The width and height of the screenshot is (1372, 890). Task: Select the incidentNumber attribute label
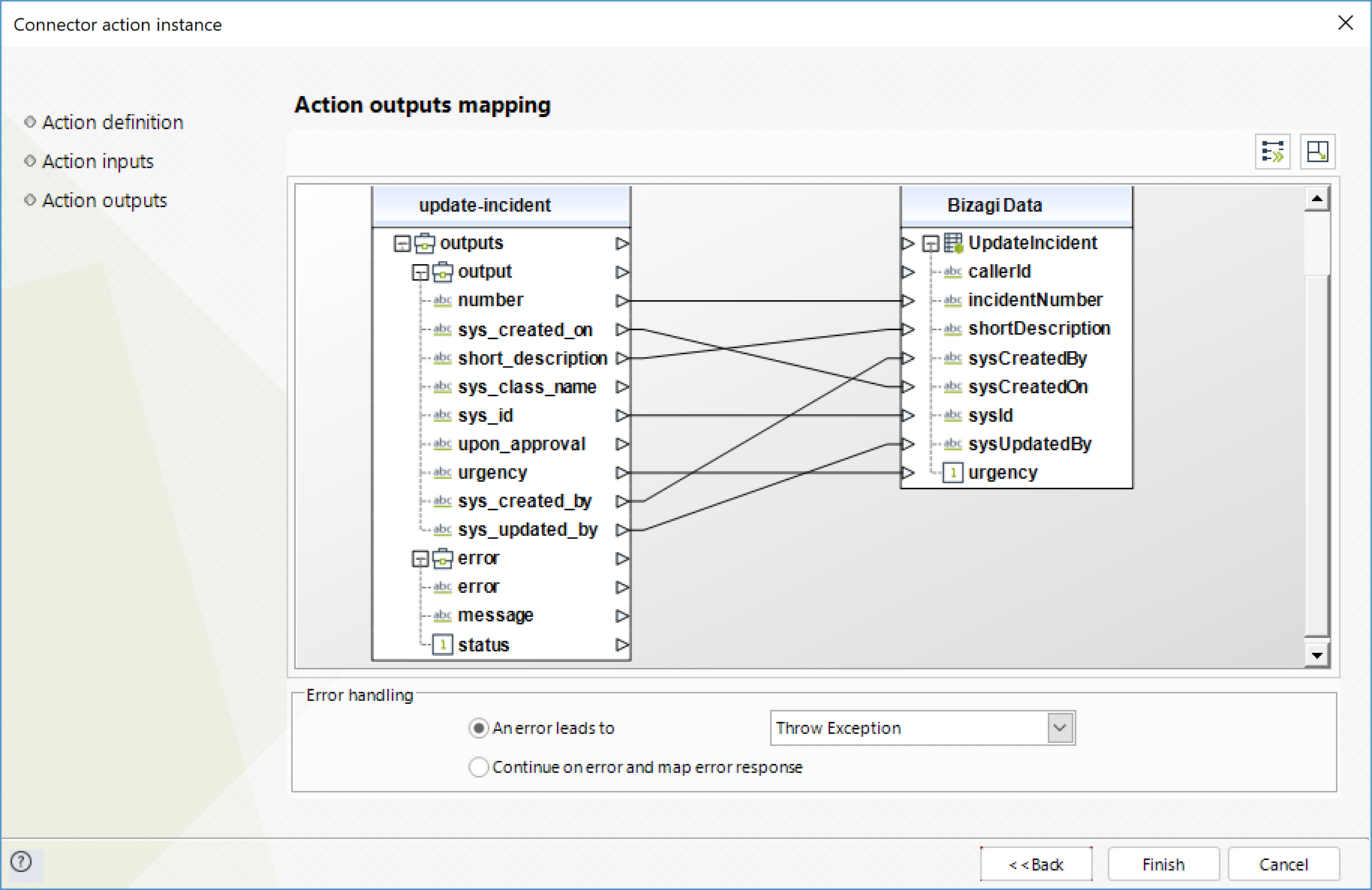click(x=1036, y=300)
